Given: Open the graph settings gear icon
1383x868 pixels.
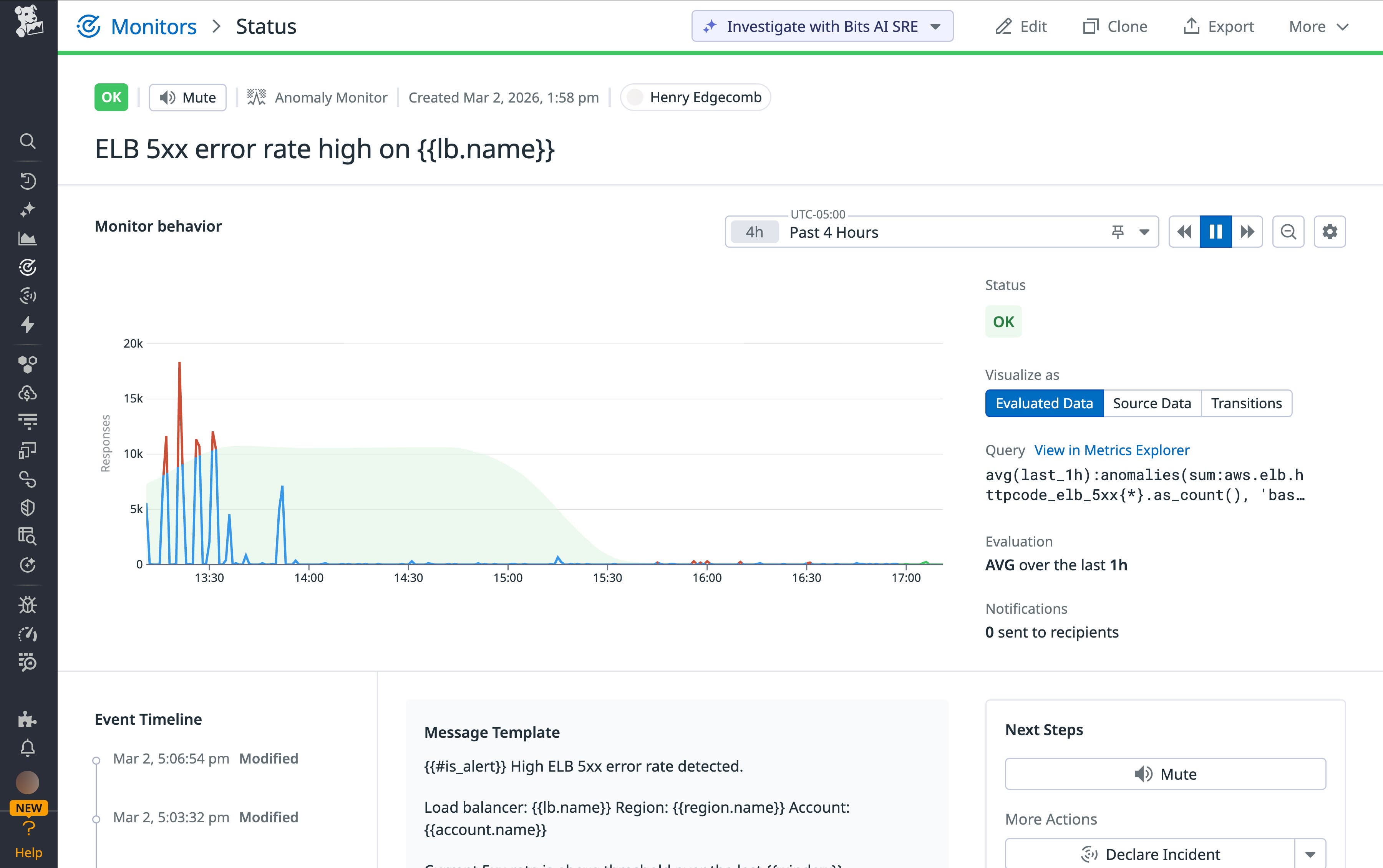Looking at the screenshot, I should tap(1330, 231).
